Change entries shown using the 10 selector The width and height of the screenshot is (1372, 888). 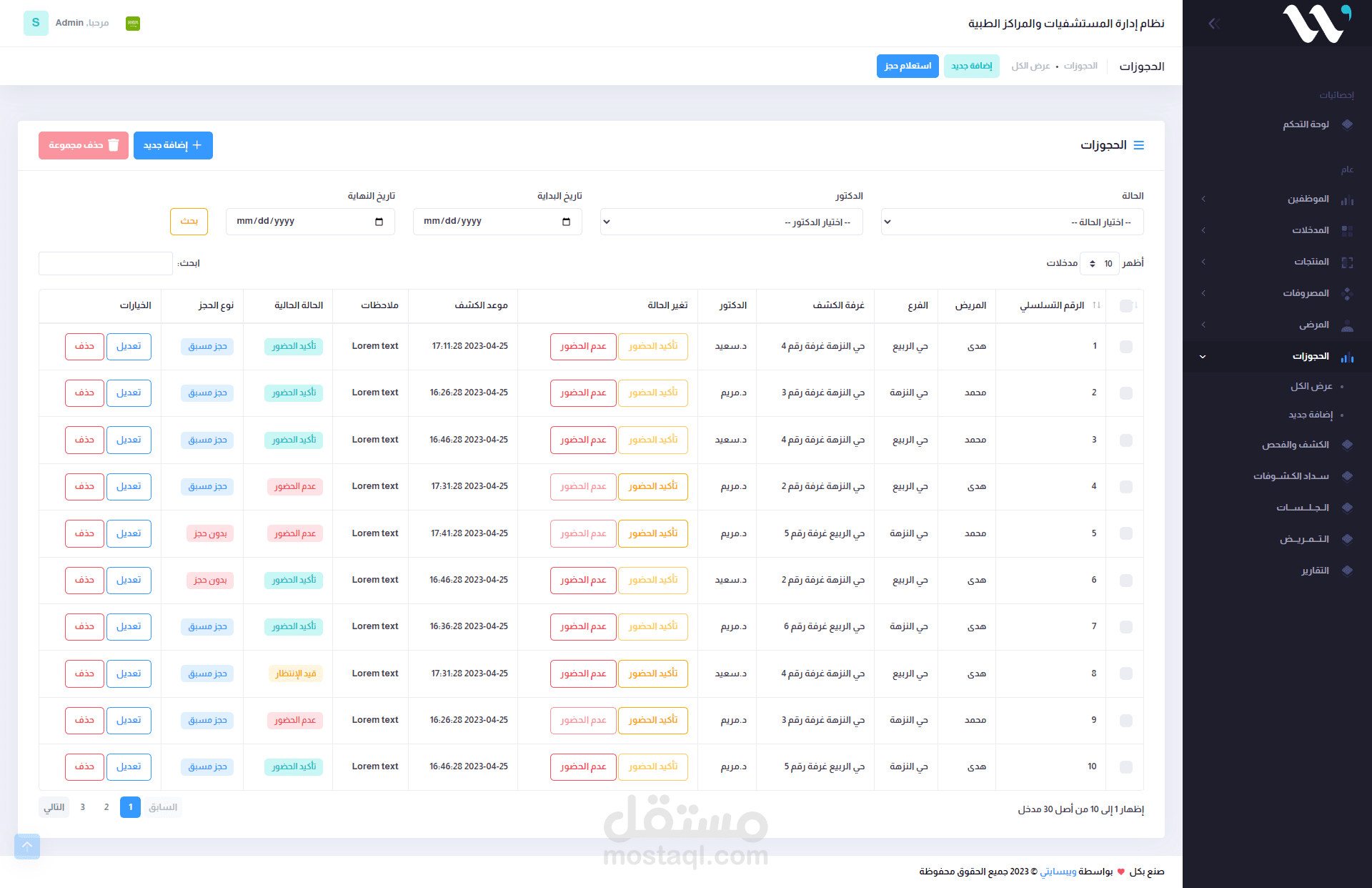[1100, 263]
